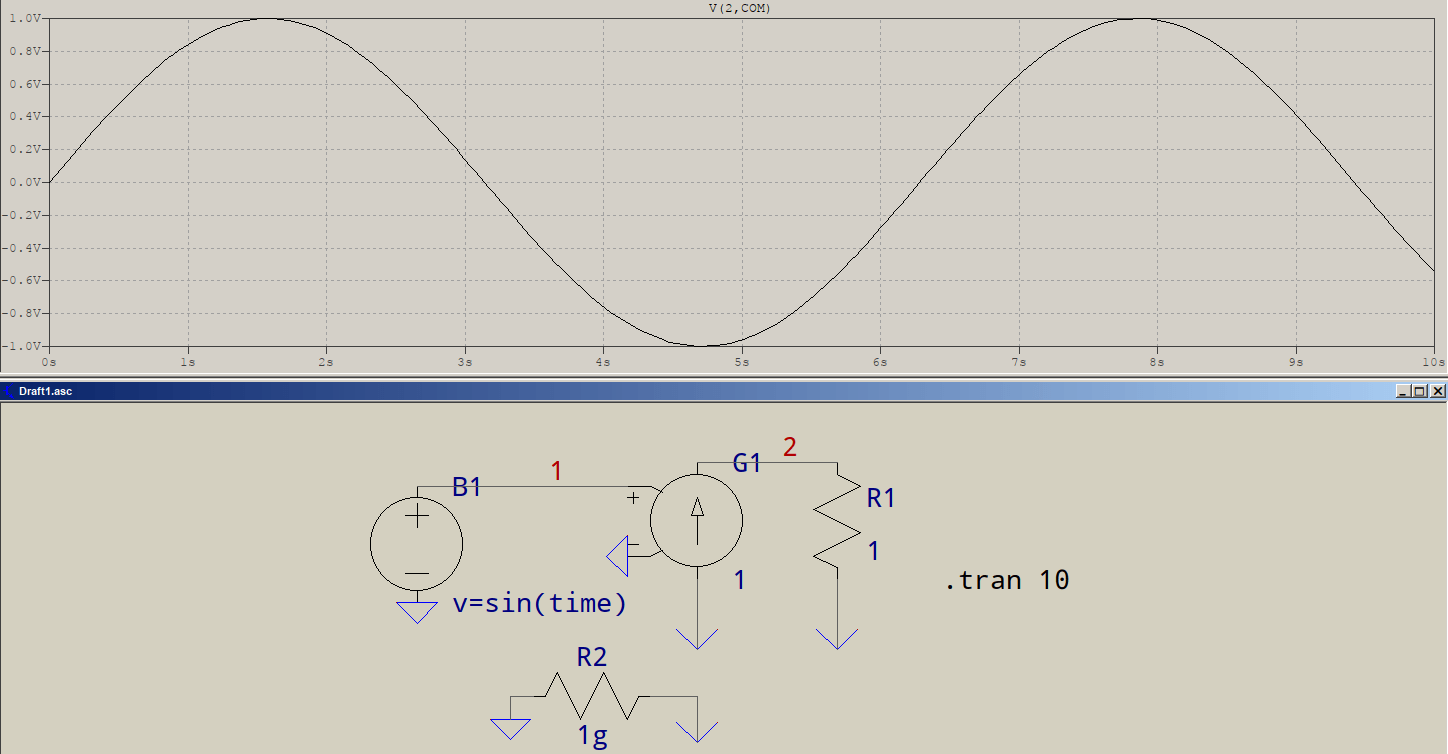Click the COM arrow symbol below R1
1448x754 pixels.
(838, 639)
